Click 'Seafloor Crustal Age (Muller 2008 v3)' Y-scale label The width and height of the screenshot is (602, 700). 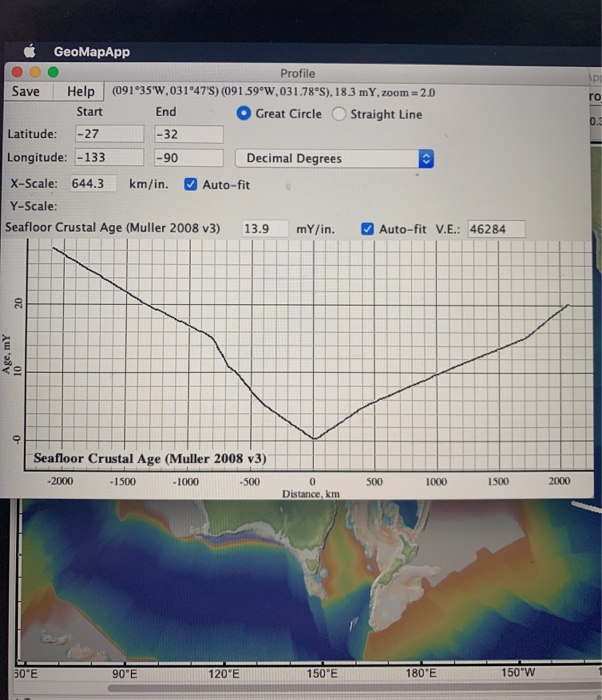click(113, 228)
